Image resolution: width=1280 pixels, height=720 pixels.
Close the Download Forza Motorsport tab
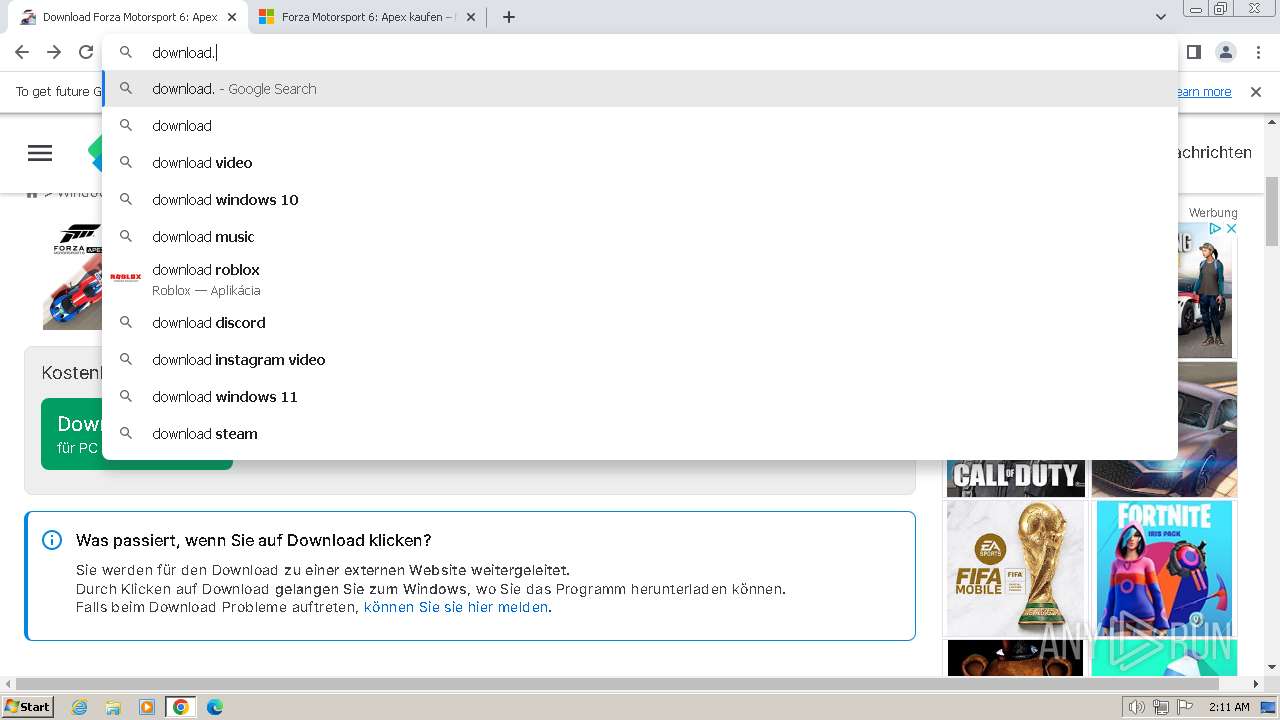232,17
